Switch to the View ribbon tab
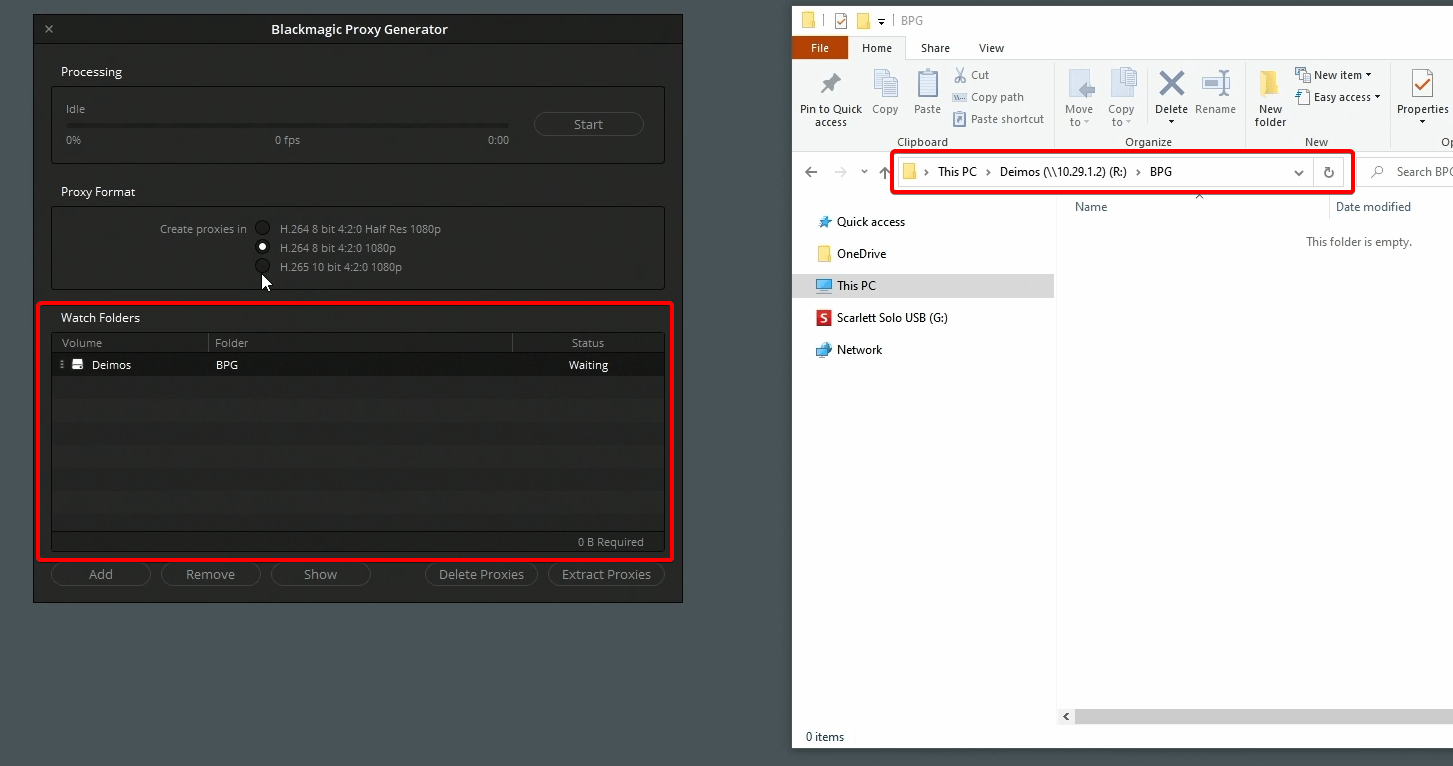Viewport: 1453px width, 766px height. 991,47
